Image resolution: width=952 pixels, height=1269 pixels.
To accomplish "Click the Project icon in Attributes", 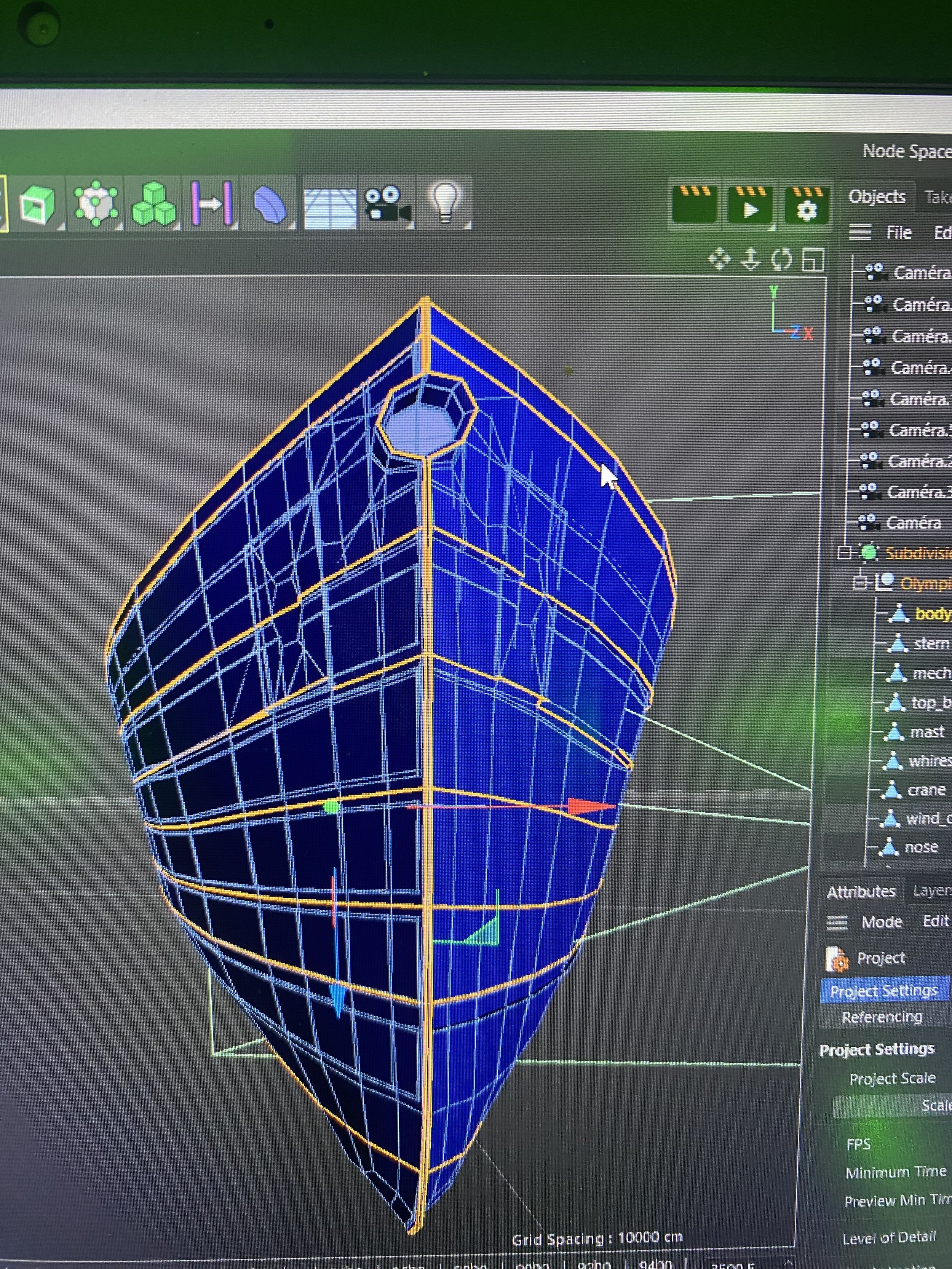I will [837, 959].
